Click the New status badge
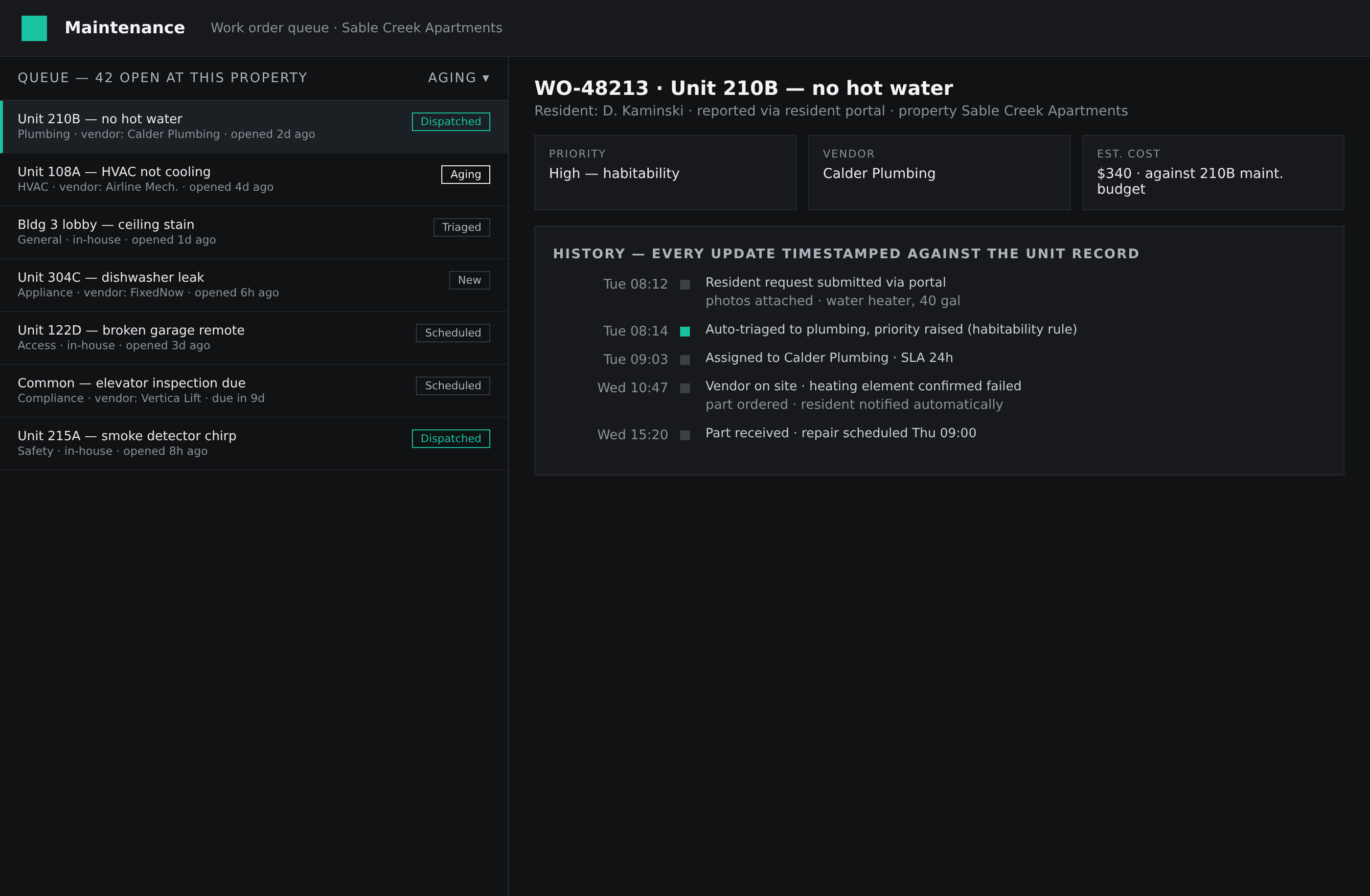Screen dimensions: 1370x896 point(470,280)
